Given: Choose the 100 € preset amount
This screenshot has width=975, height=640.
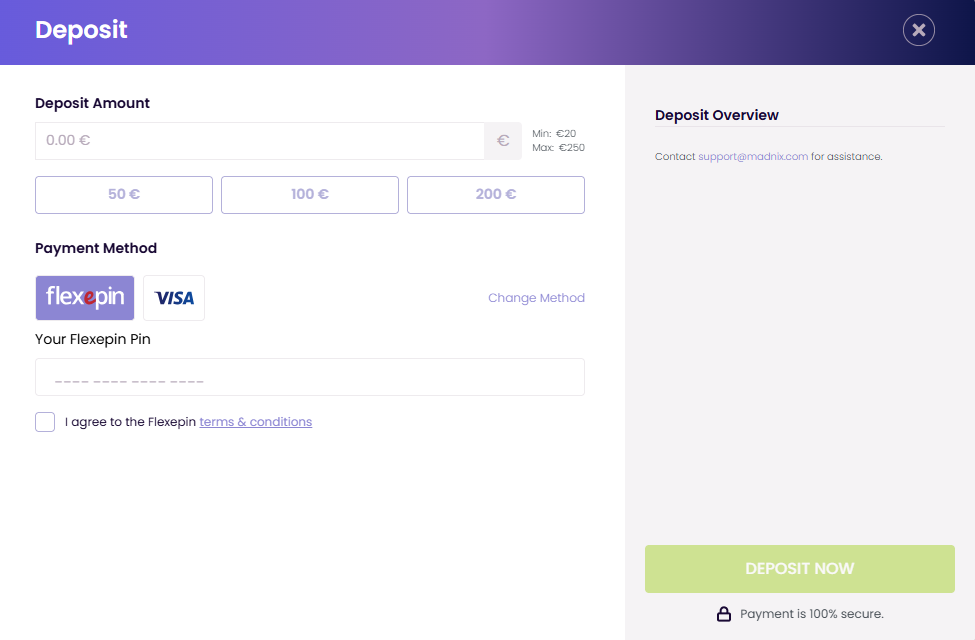Looking at the screenshot, I should pos(310,195).
